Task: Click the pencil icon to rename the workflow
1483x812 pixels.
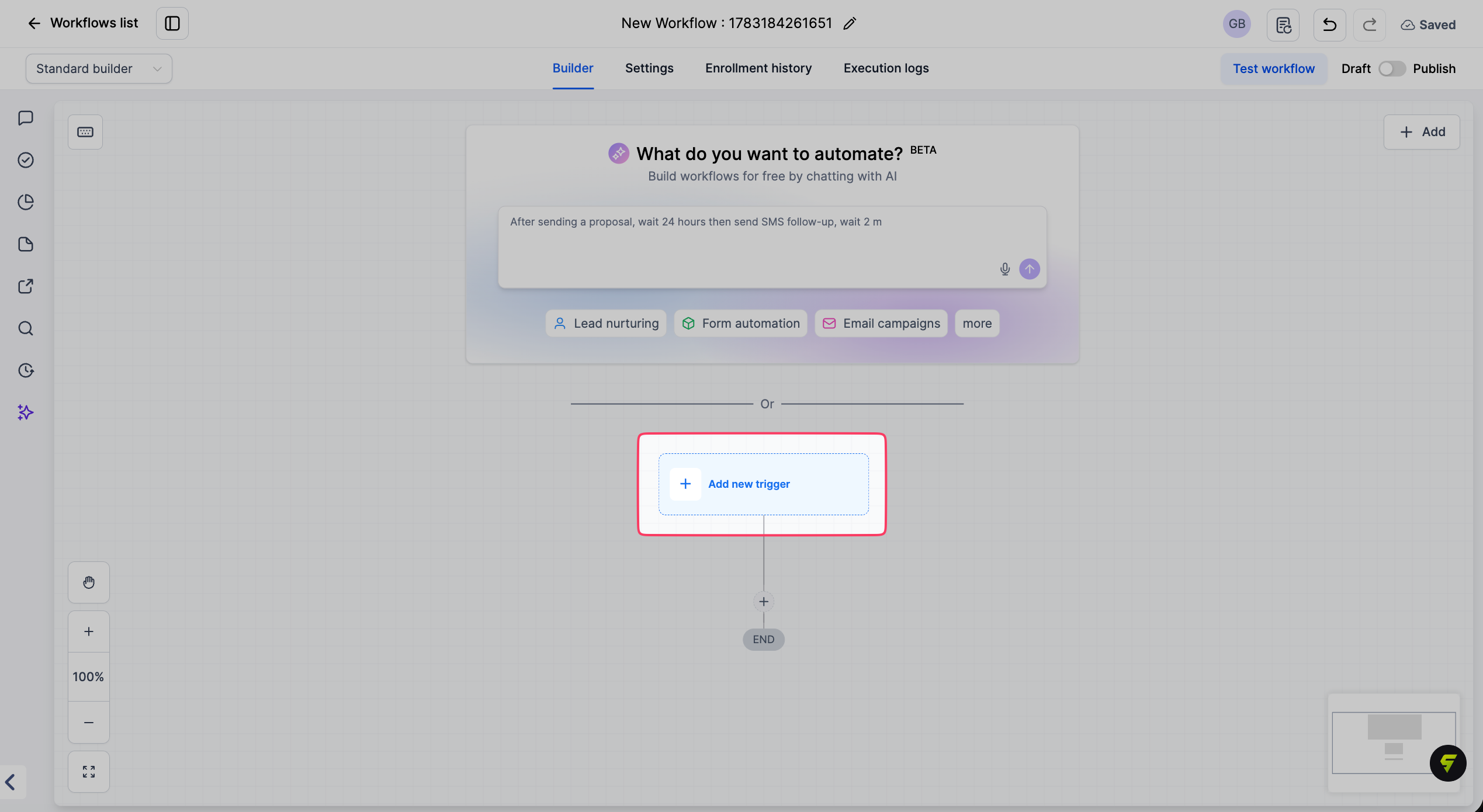Action: pos(850,23)
